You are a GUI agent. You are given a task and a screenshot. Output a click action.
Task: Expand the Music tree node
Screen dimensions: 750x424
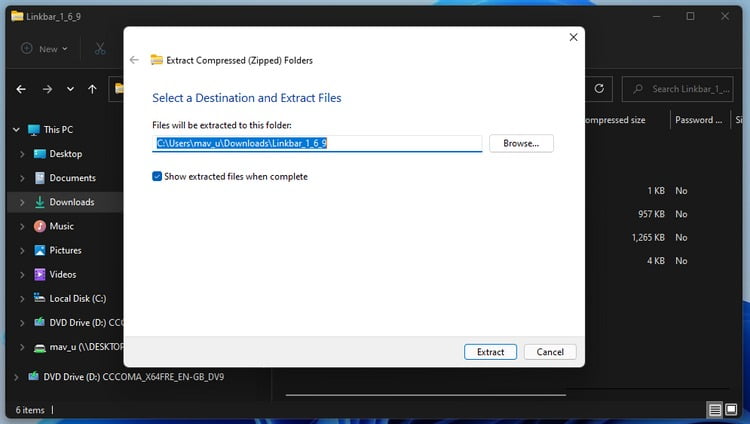tap(22, 226)
